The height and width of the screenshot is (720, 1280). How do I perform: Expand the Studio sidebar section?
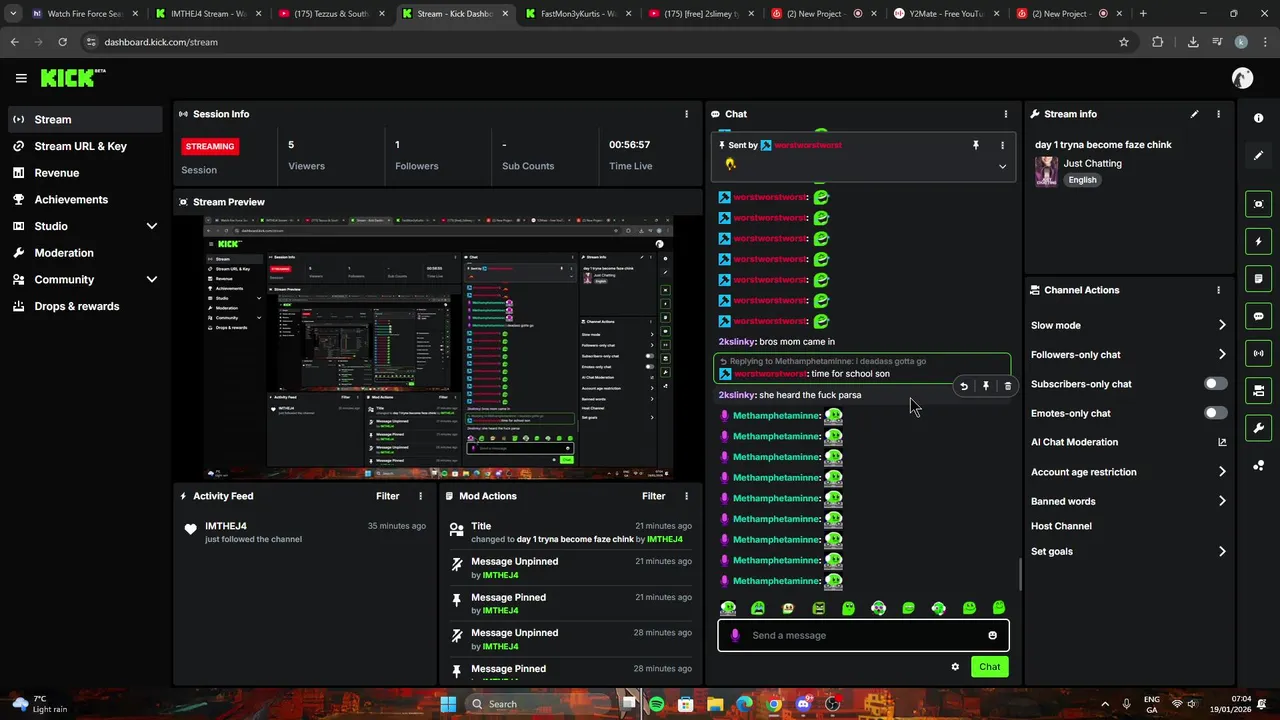pos(152,226)
